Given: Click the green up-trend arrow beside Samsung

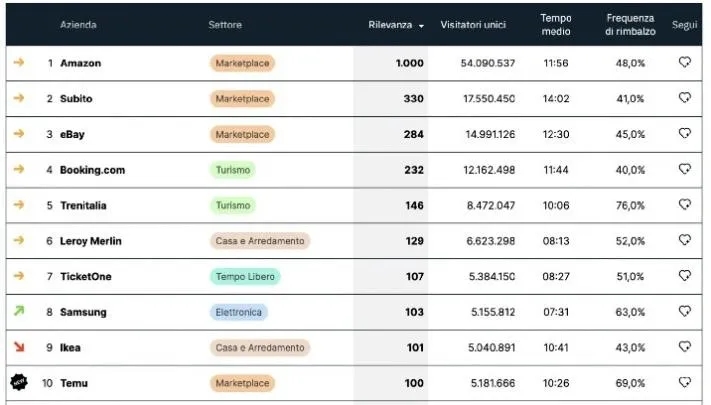Looking at the screenshot, I should click(x=18, y=312).
